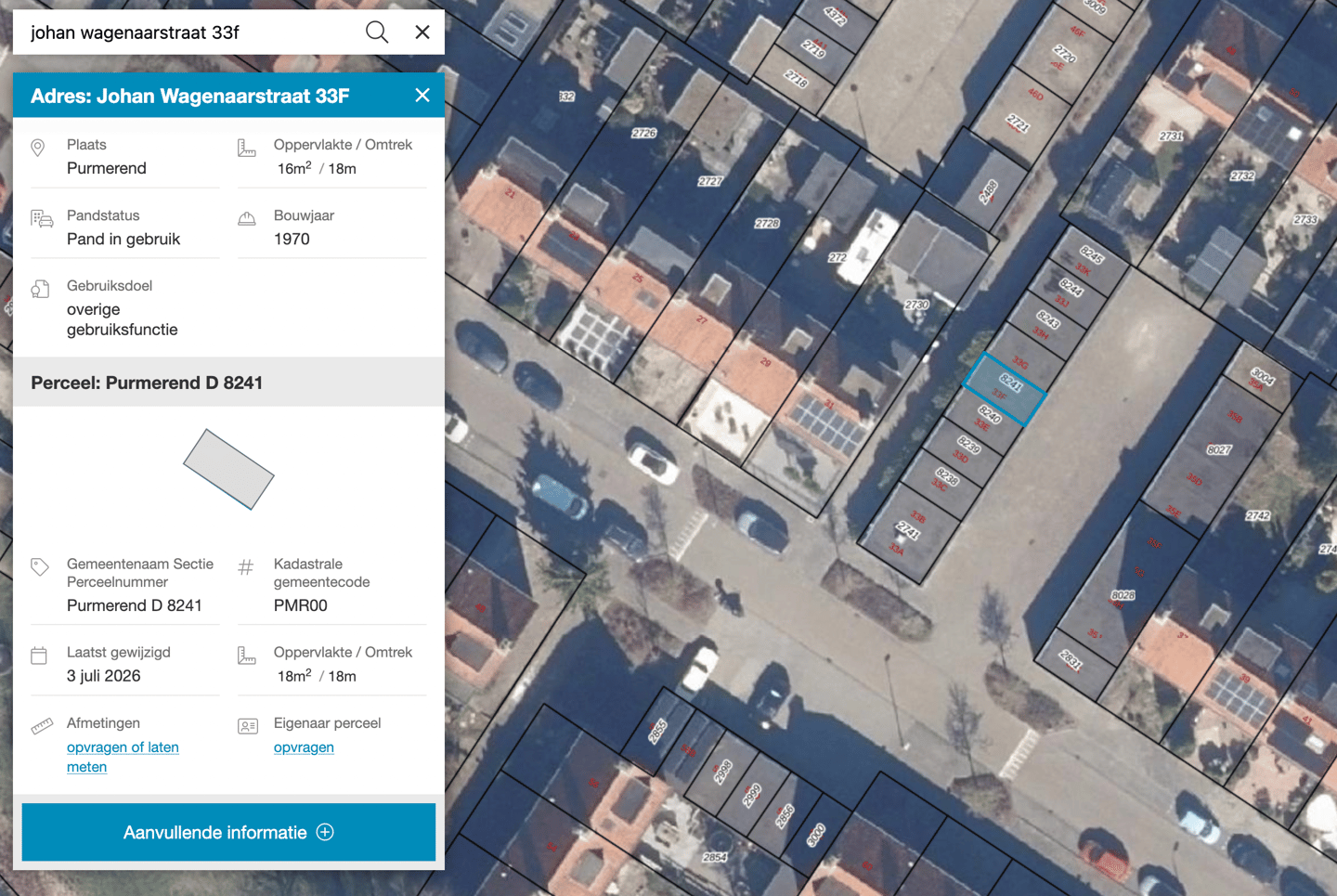Expand Aanvullende informatie
Image resolution: width=1337 pixels, height=896 pixels.
tap(228, 832)
